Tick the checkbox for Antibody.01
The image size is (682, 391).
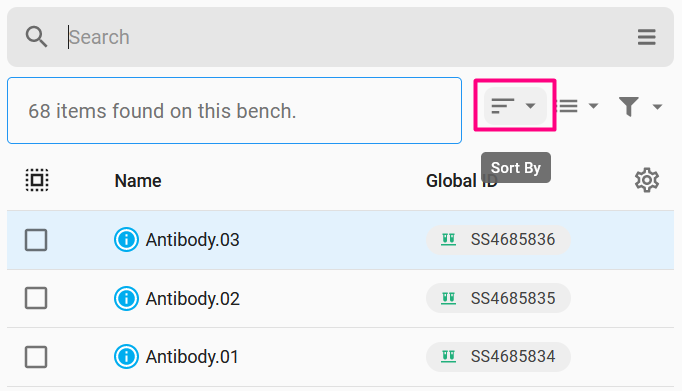[36, 357]
